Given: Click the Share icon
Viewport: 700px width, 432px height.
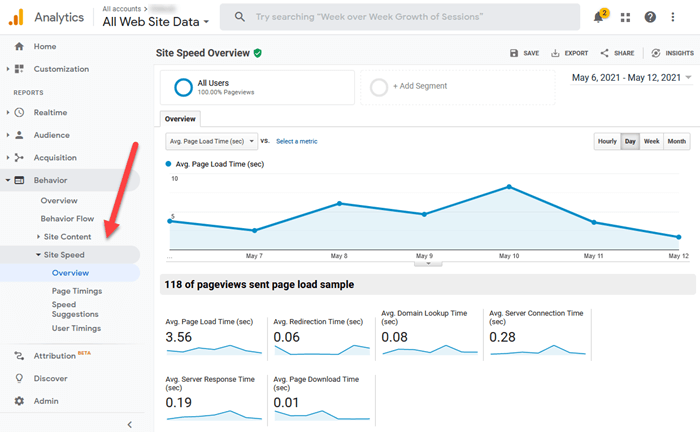Looking at the screenshot, I should [604, 53].
